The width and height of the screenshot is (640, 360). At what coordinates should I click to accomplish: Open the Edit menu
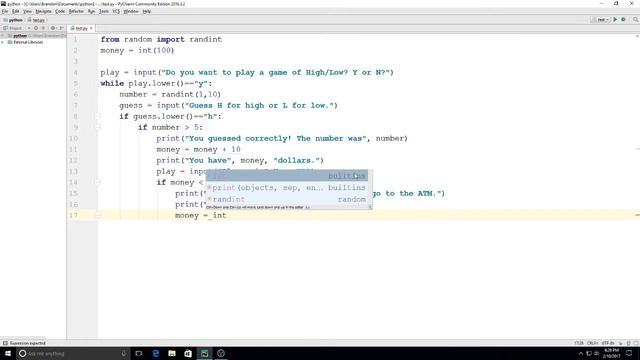16,11
